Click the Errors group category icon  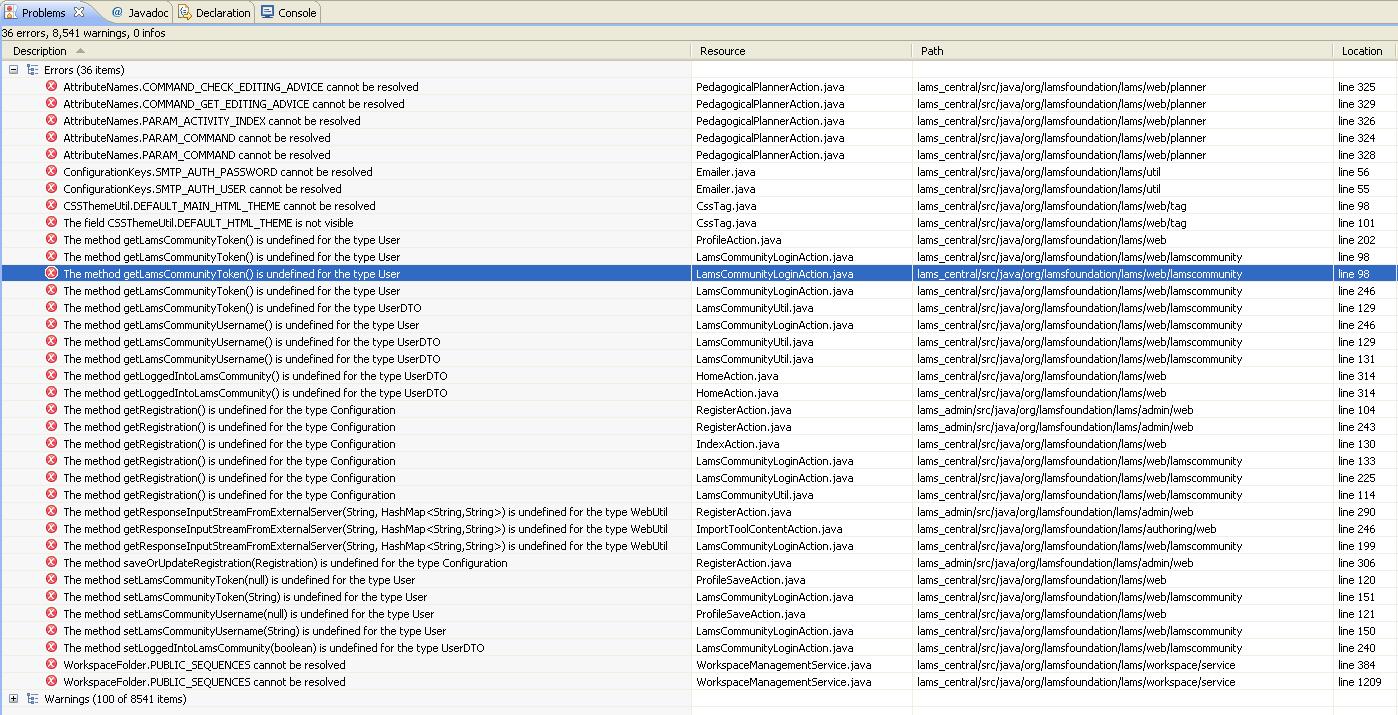pyautogui.click(x=32, y=70)
